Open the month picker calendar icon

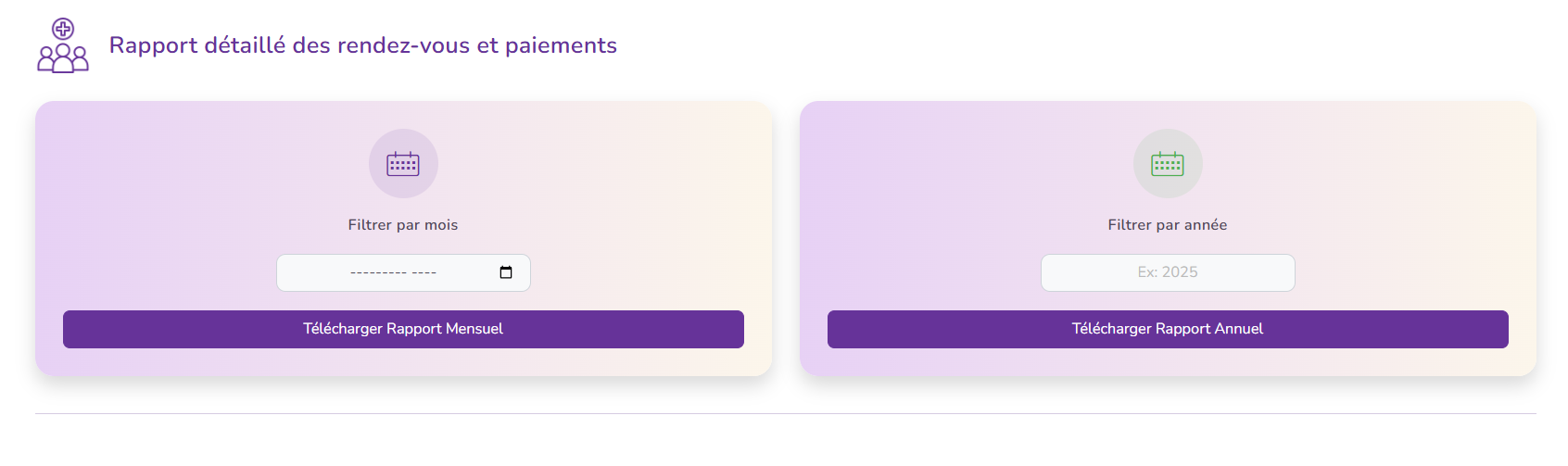point(506,272)
